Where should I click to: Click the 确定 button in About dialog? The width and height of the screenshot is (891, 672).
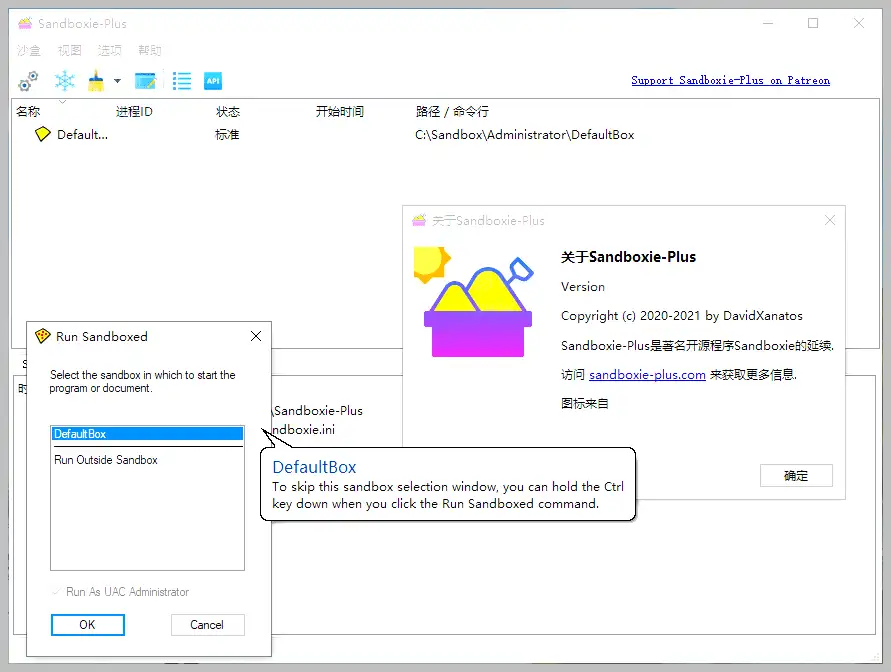[x=795, y=475]
